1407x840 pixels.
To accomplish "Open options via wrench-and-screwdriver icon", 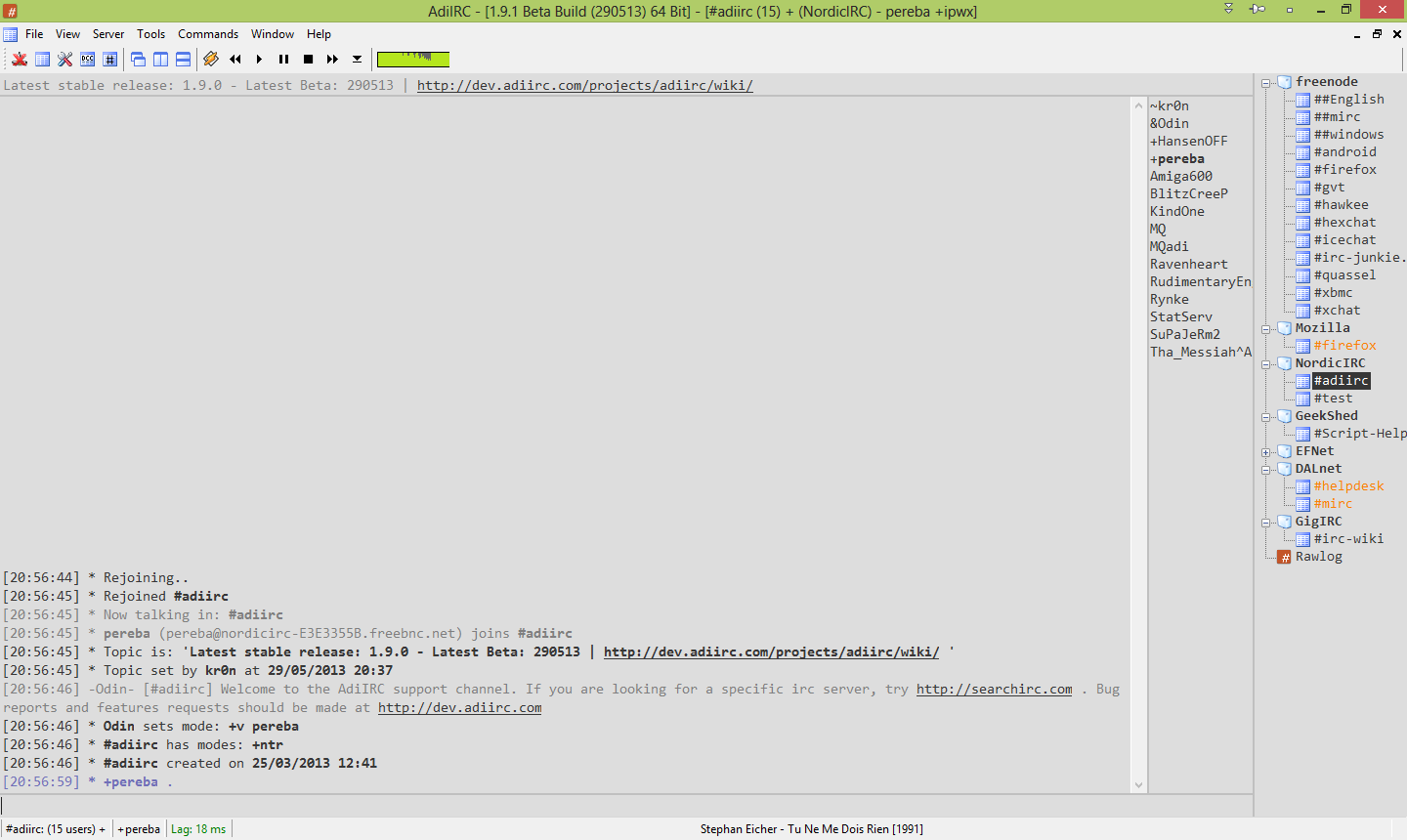I will (x=65, y=59).
